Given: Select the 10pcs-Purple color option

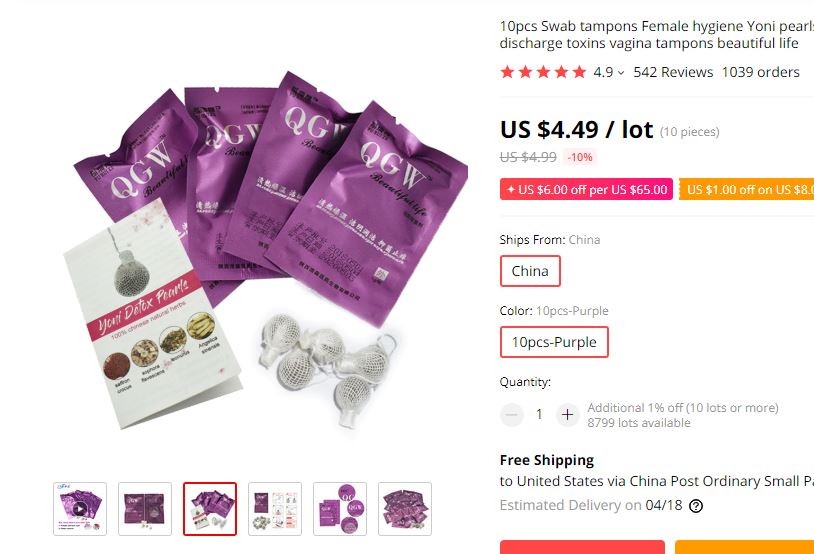Looking at the screenshot, I should click(554, 342).
